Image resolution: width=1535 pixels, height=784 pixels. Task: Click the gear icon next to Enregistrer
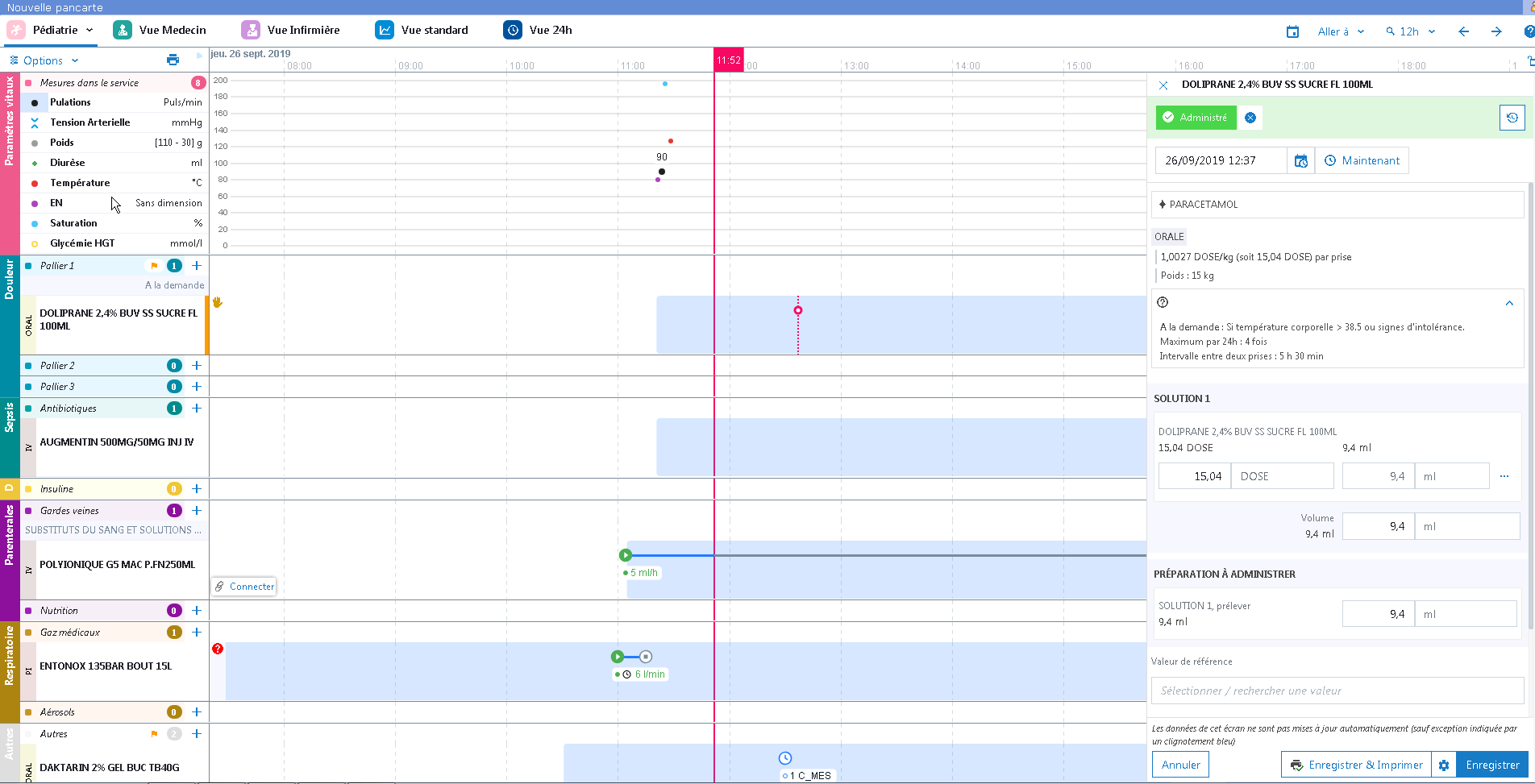pyautogui.click(x=1444, y=765)
